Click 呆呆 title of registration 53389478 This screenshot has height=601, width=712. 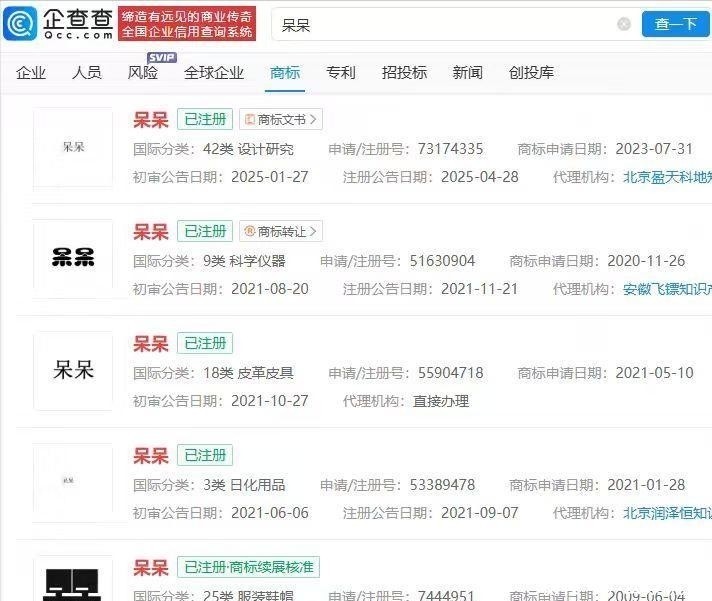(151, 456)
